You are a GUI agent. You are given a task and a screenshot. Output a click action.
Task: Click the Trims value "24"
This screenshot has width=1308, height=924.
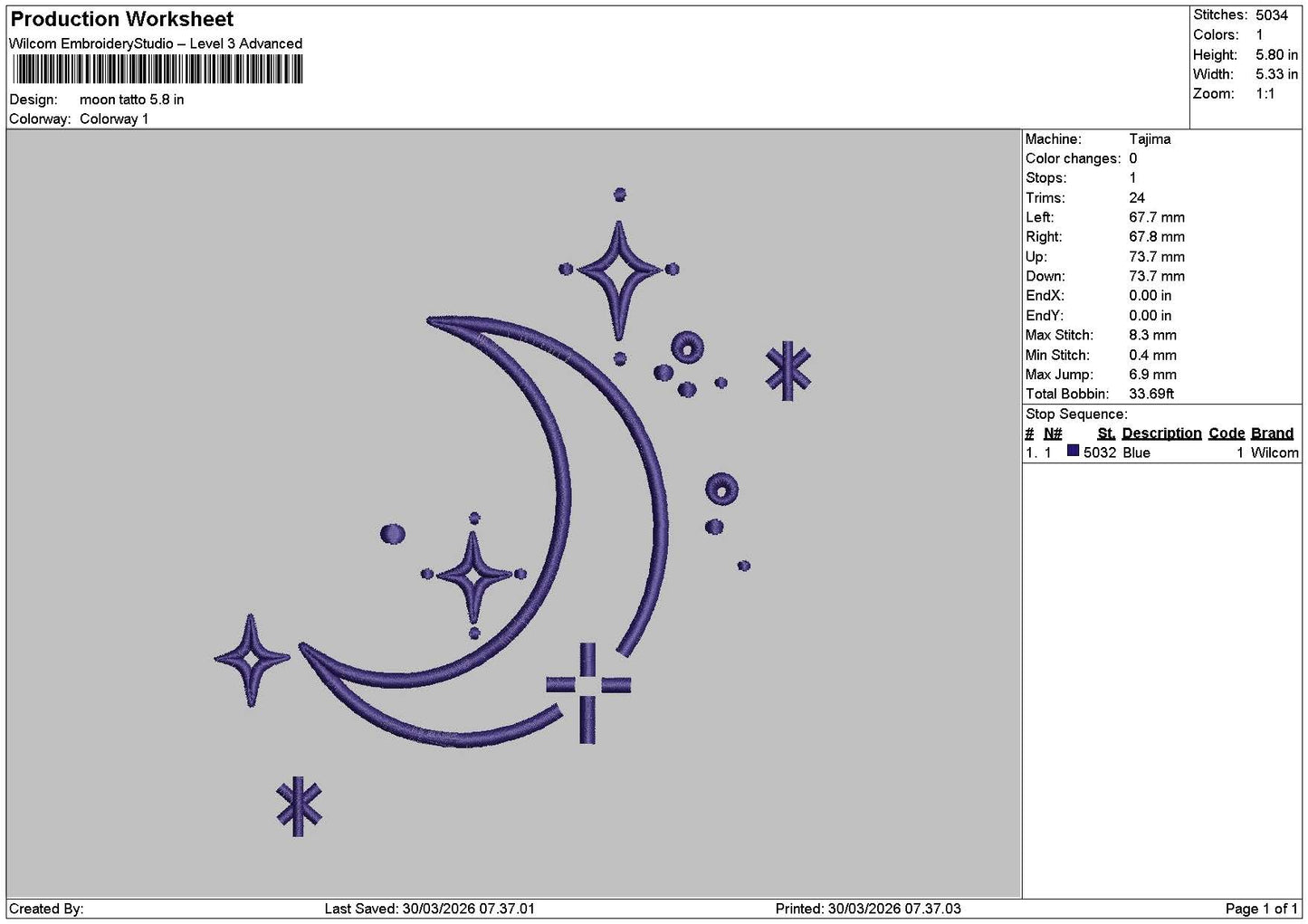click(1137, 198)
